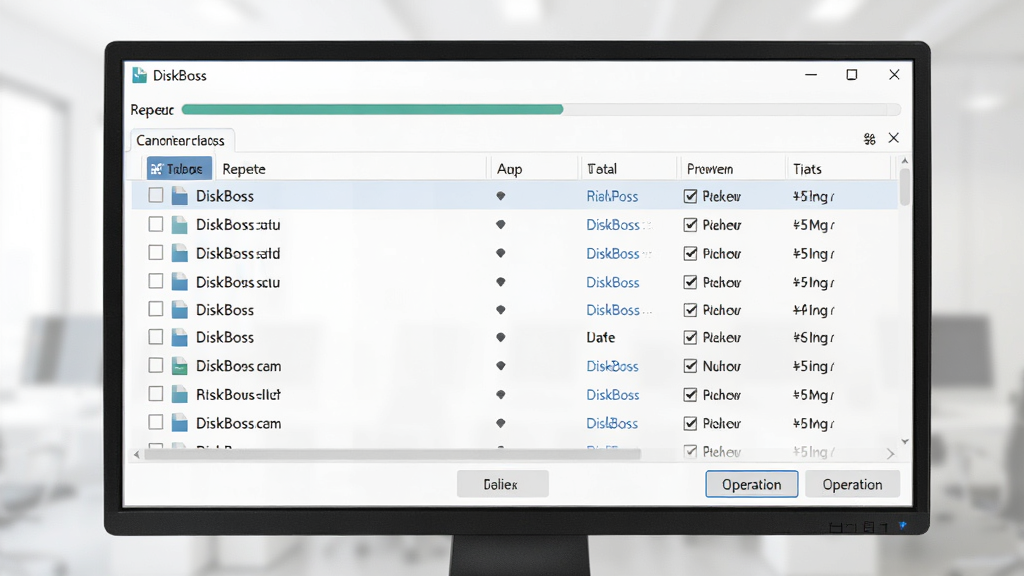The width and height of the screenshot is (1024, 576).
Task: Click the 45Mg value in DiskBoss satu row
Action: [814, 225]
